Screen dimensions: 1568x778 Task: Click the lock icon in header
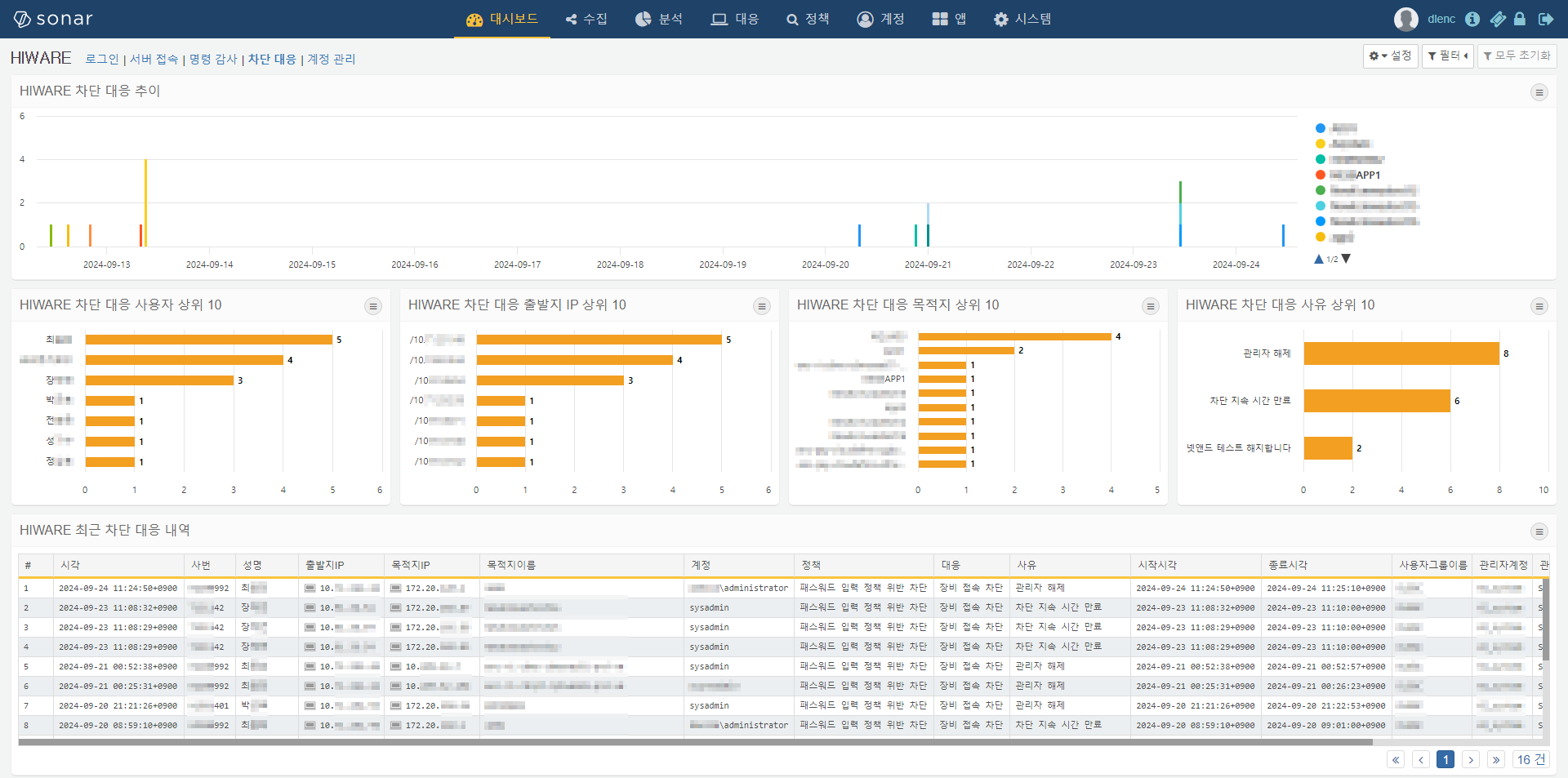1520,19
